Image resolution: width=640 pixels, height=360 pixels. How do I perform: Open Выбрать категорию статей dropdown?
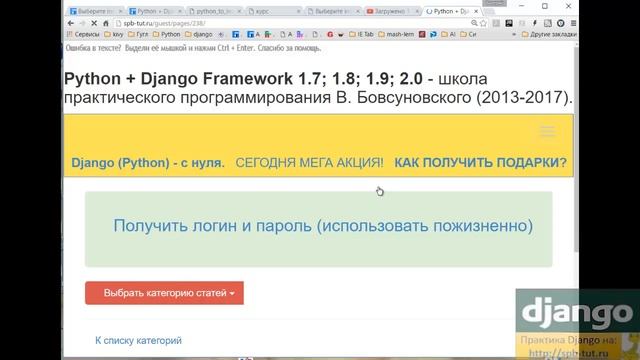164,293
